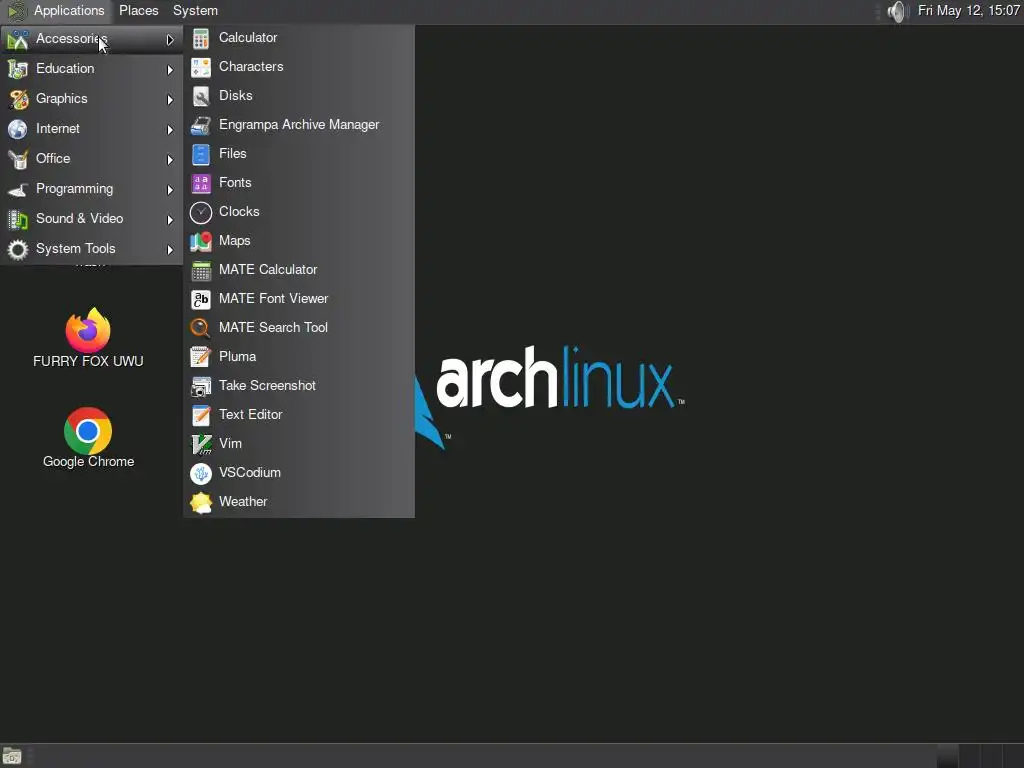Click the Google Chrome desktop icon

[88, 431]
